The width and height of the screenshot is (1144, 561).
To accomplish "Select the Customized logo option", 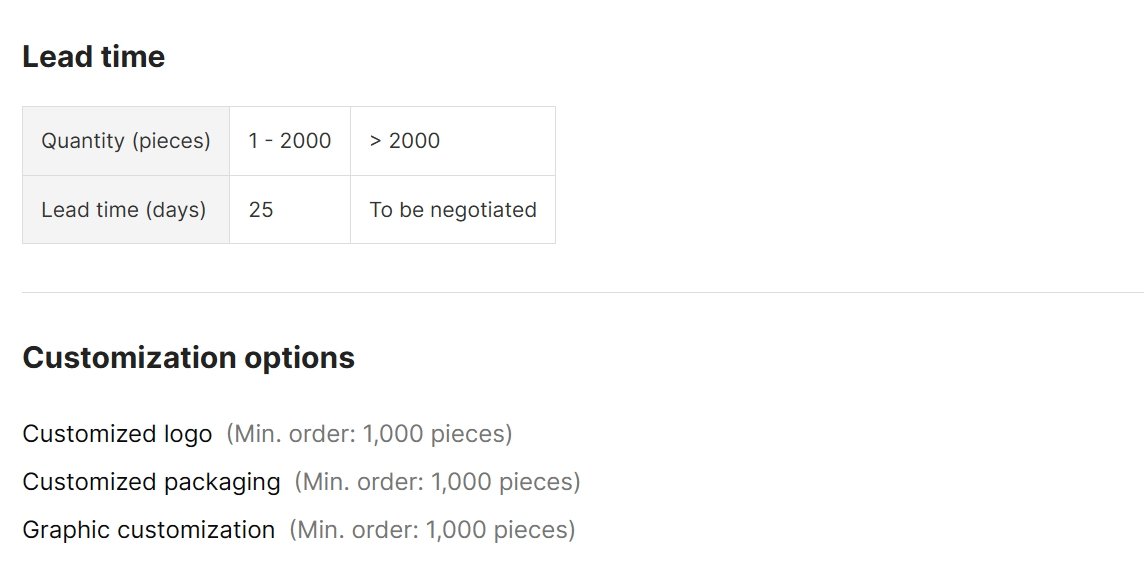I will pyautogui.click(x=117, y=434).
